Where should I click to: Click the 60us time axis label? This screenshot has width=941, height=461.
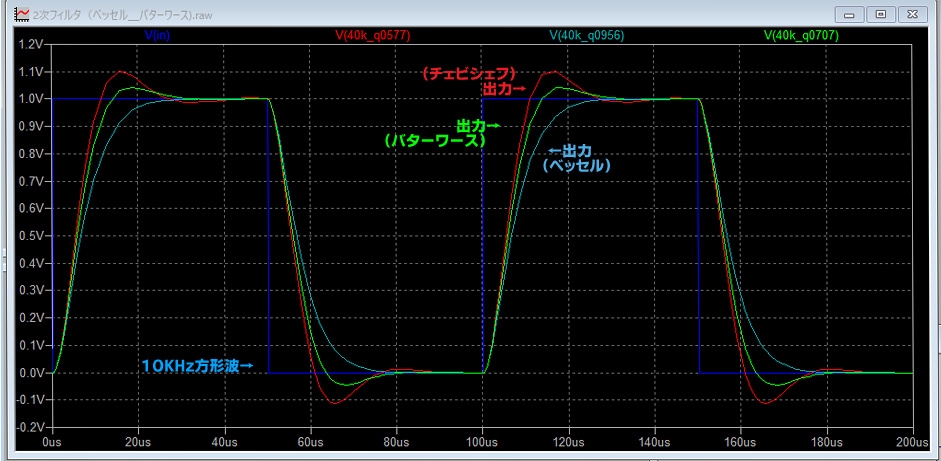[311, 442]
